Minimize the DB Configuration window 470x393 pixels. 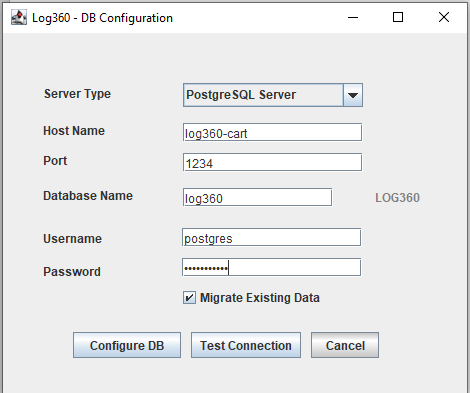(x=353, y=17)
